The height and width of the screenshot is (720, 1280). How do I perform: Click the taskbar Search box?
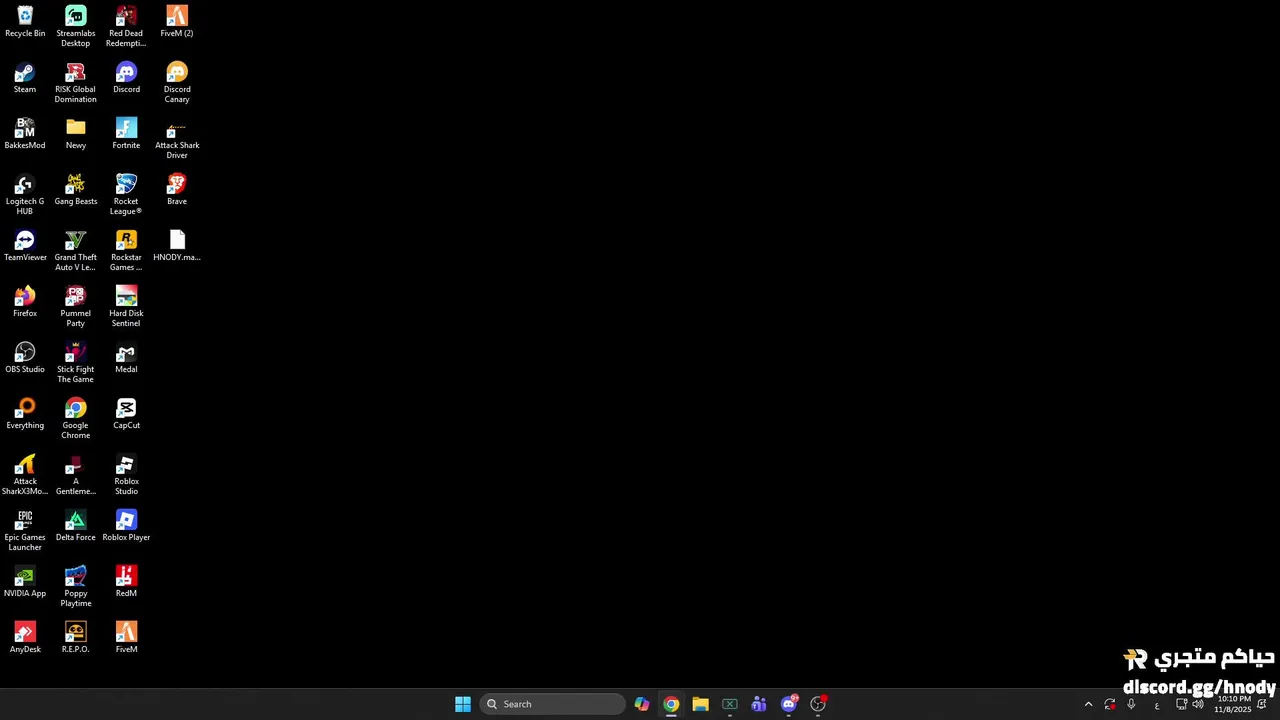click(x=553, y=704)
